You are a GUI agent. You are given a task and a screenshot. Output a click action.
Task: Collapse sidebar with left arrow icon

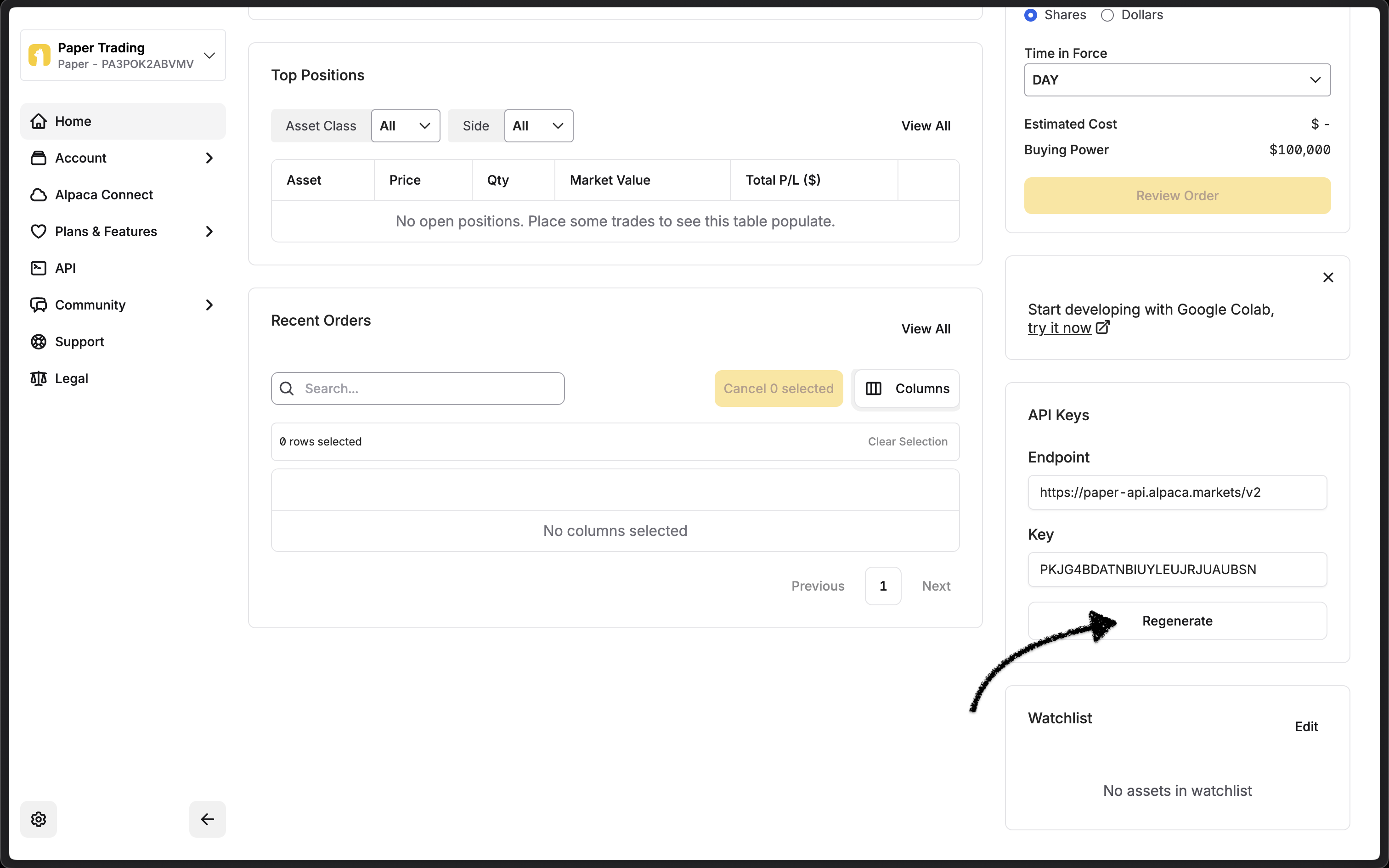[207, 819]
